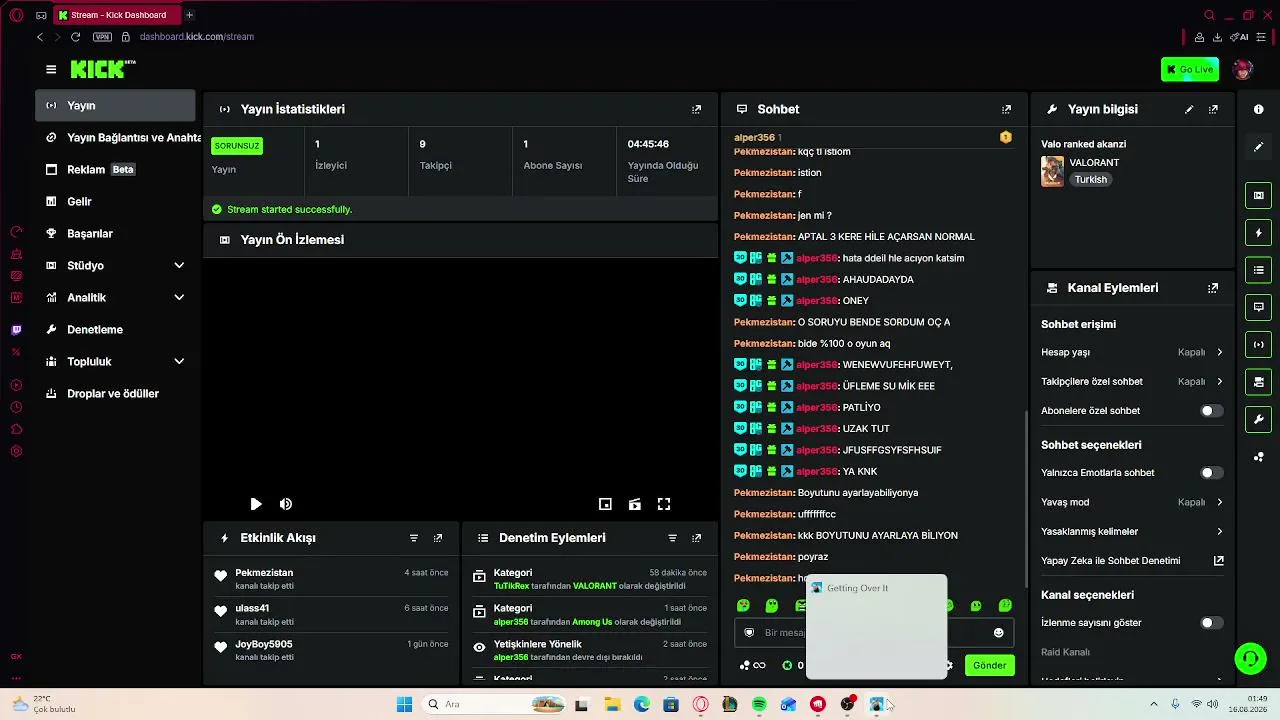The height and width of the screenshot is (720, 1280).
Task: Toggle the chat widget icon in right strip
Action: (1259, 307)
